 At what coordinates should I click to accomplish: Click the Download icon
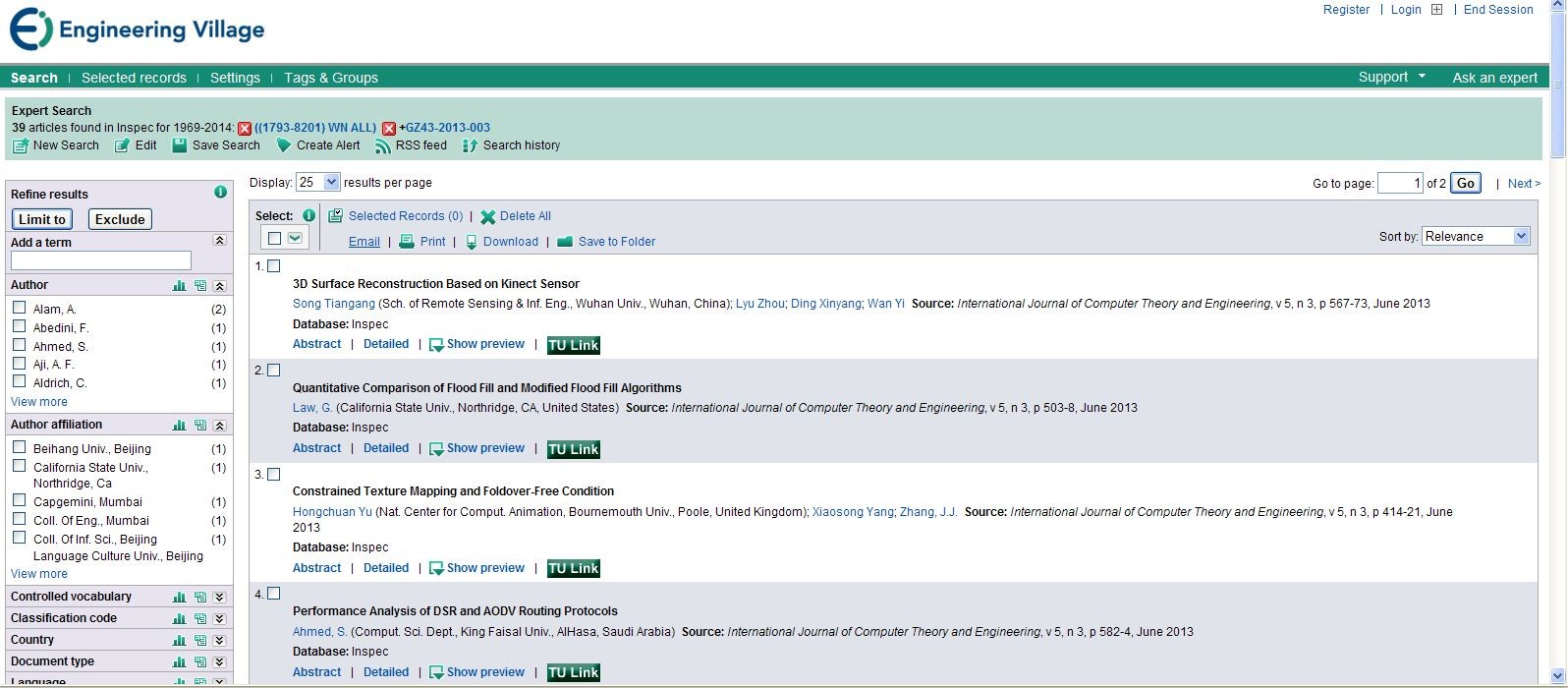tap(472, 242)
